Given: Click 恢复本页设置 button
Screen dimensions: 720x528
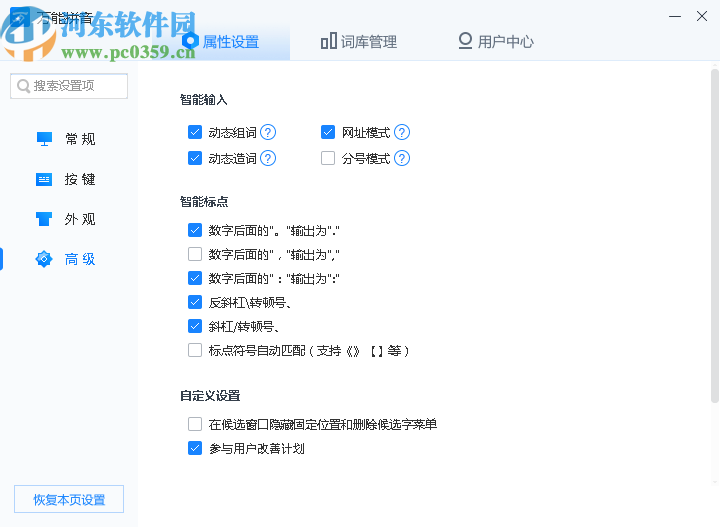Looking at the screenshot, I should (69, 499).
